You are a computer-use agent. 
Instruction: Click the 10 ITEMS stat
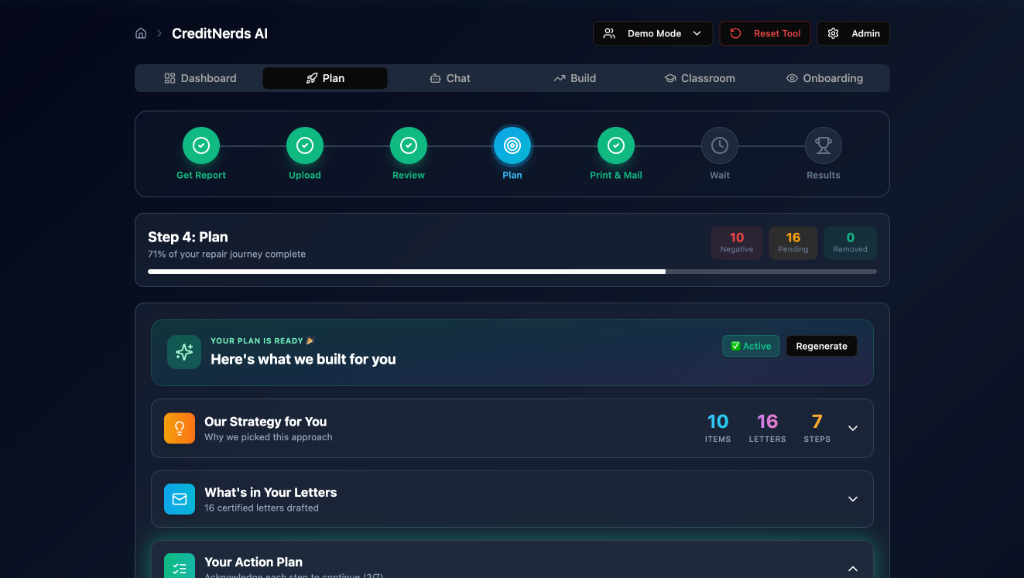coord(718,428)
